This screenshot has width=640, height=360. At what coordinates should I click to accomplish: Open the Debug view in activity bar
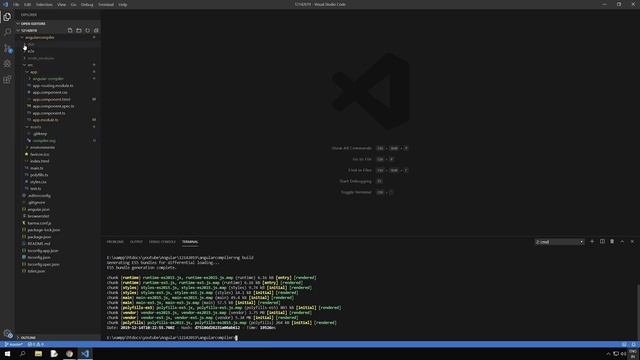click(x=7, y=64)
